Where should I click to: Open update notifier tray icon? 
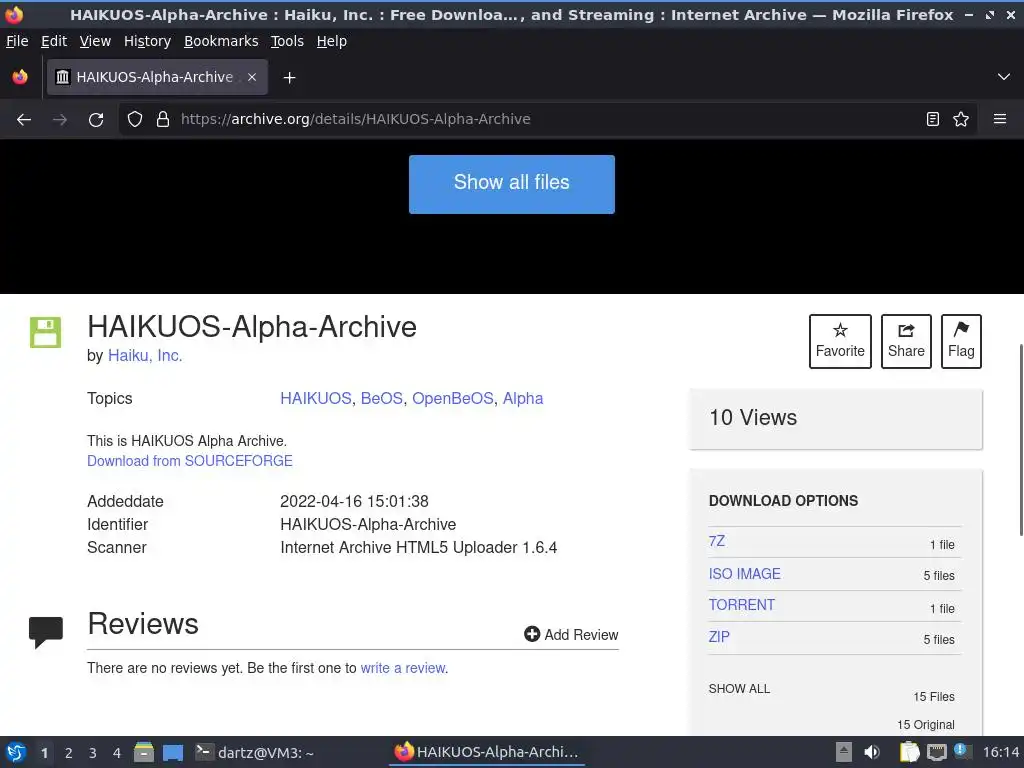[x=961, y=751]
